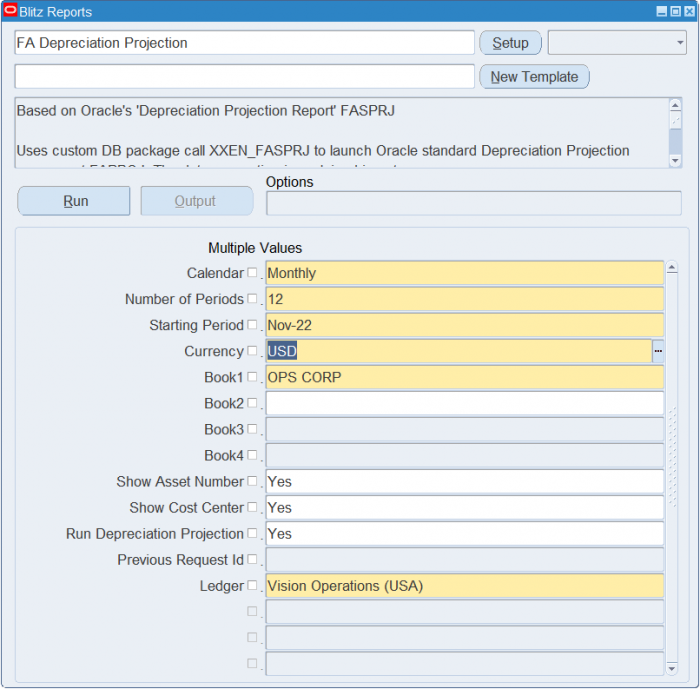Tick the Show Asset Number checkbox

tap(252, 481)
